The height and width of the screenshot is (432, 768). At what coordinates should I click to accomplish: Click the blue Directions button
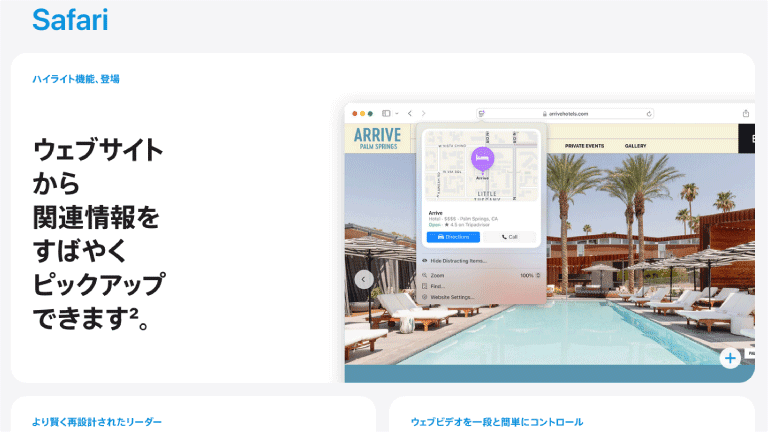[x=453, y=237]
